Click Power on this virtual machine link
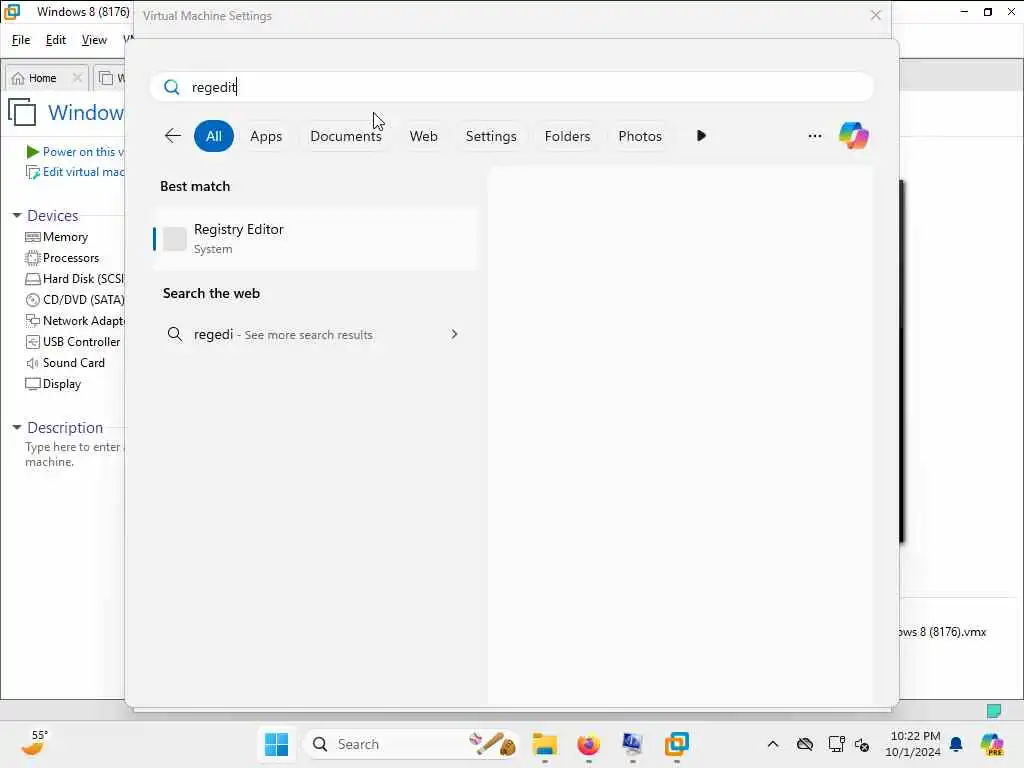The image size is (1024, 768). coord(83,152)
